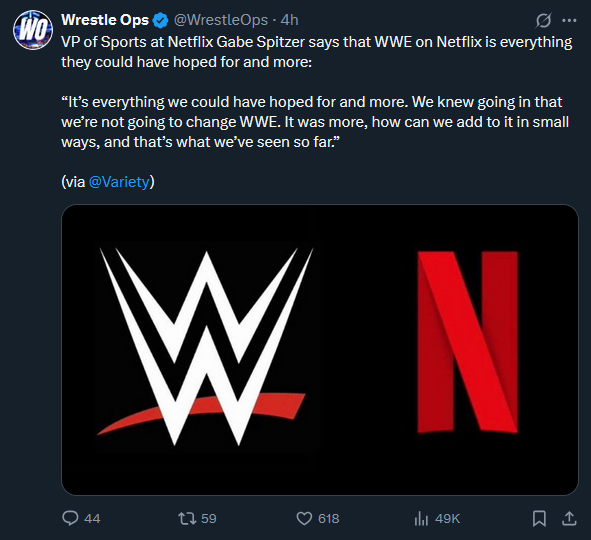
Task: Open the Wrestle Ops display name
Action: click(105, 20)
